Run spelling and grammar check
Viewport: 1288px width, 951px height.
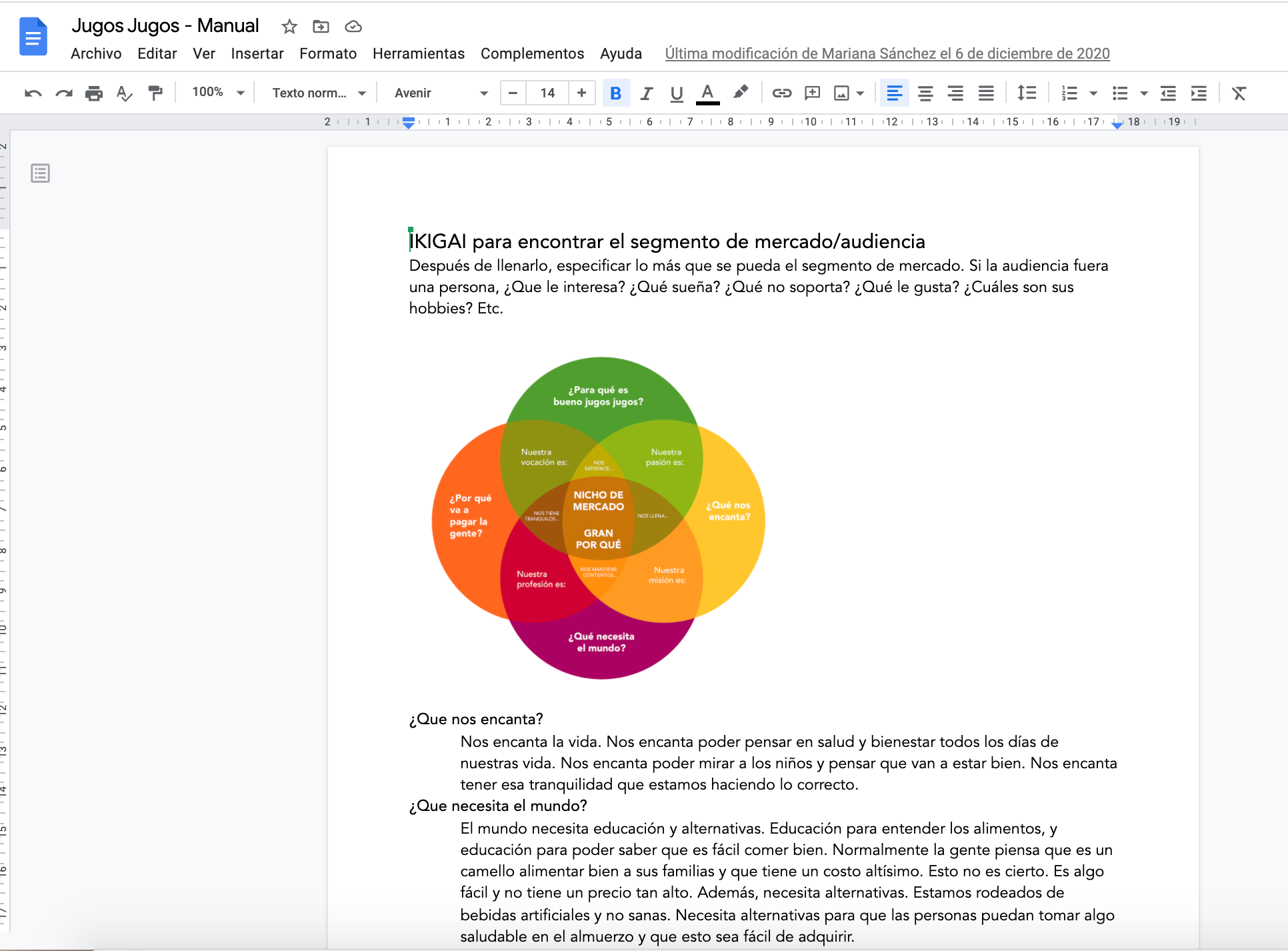click(x=125, y=93)
